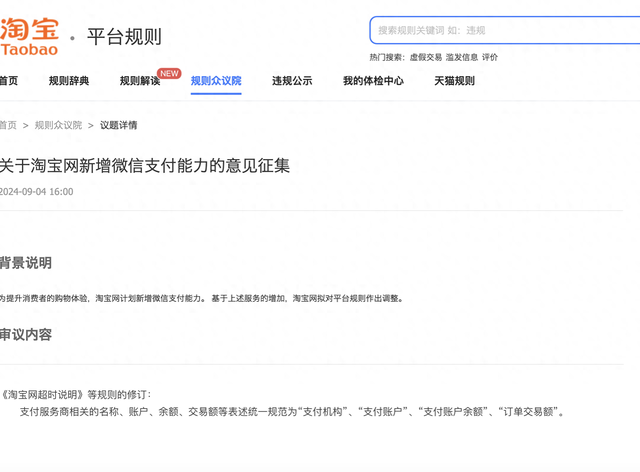Click the 审议内容 section heading
Screen dimensions: 640x472
coord(26,334)
